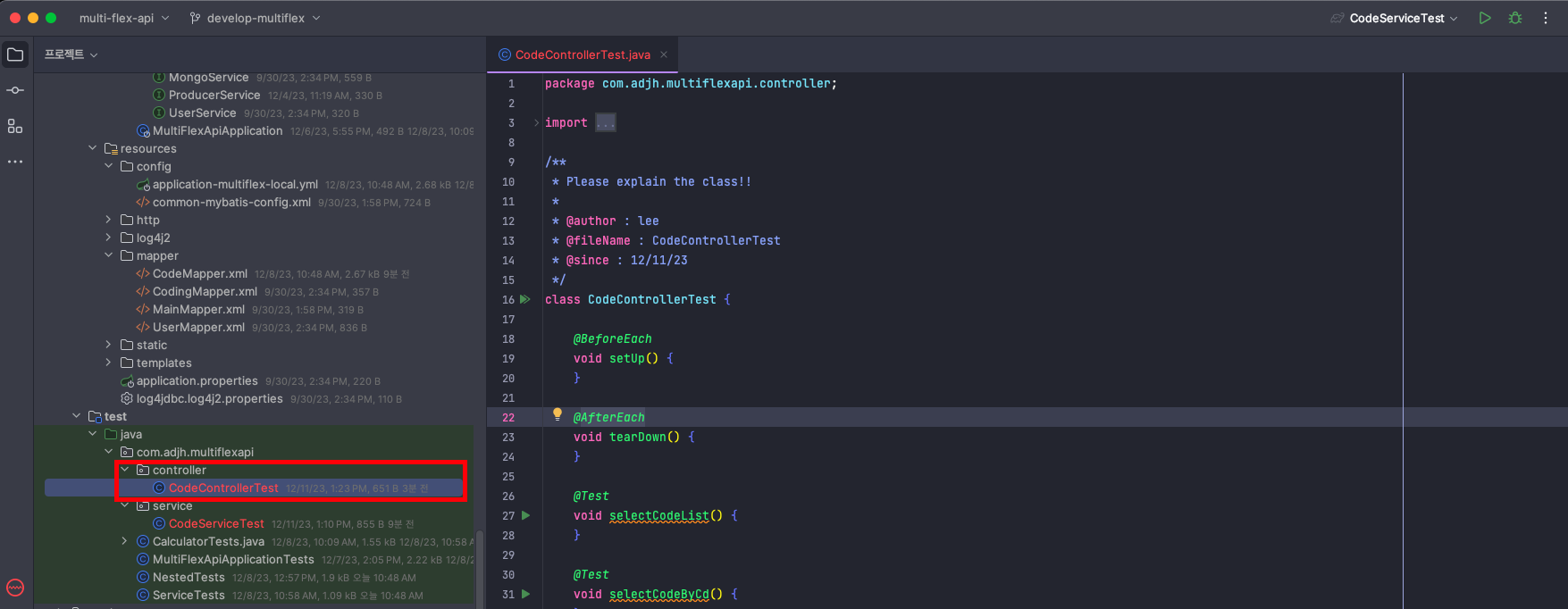The image size is (1568, 609).
Task: Click the package declaration on line 1
Action: click(x=691, y=83)
